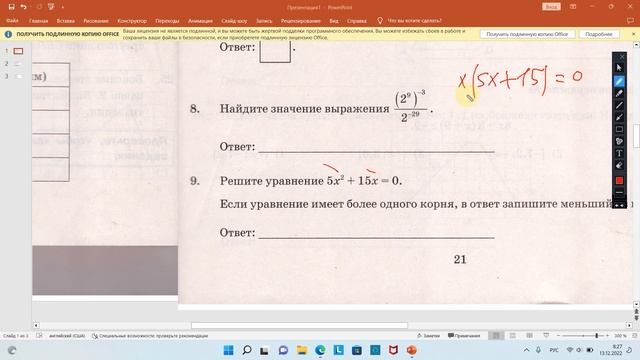This screenshot has height=360, width=640.
Task: Select the text T tool in drawing toolbar
Action: pyautogui.click(x=619, y=153)
